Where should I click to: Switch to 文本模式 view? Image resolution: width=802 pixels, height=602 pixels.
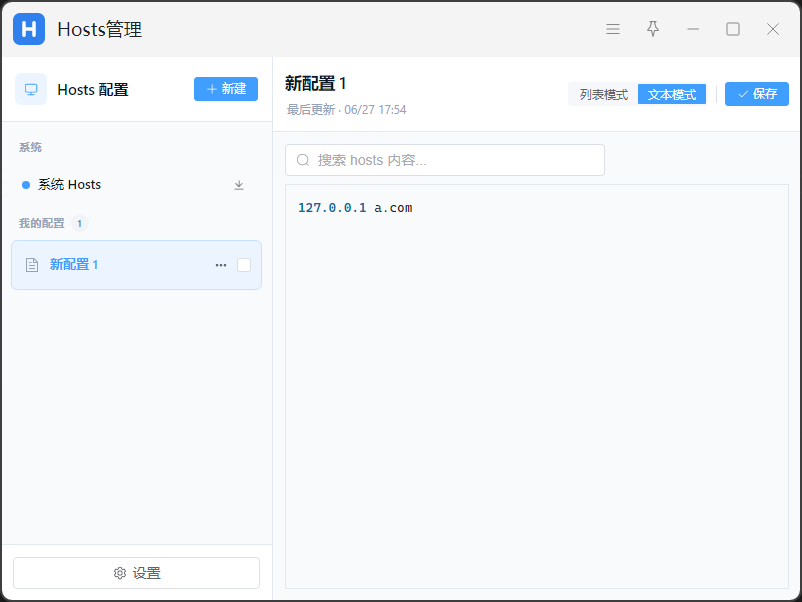coord(672,95)
